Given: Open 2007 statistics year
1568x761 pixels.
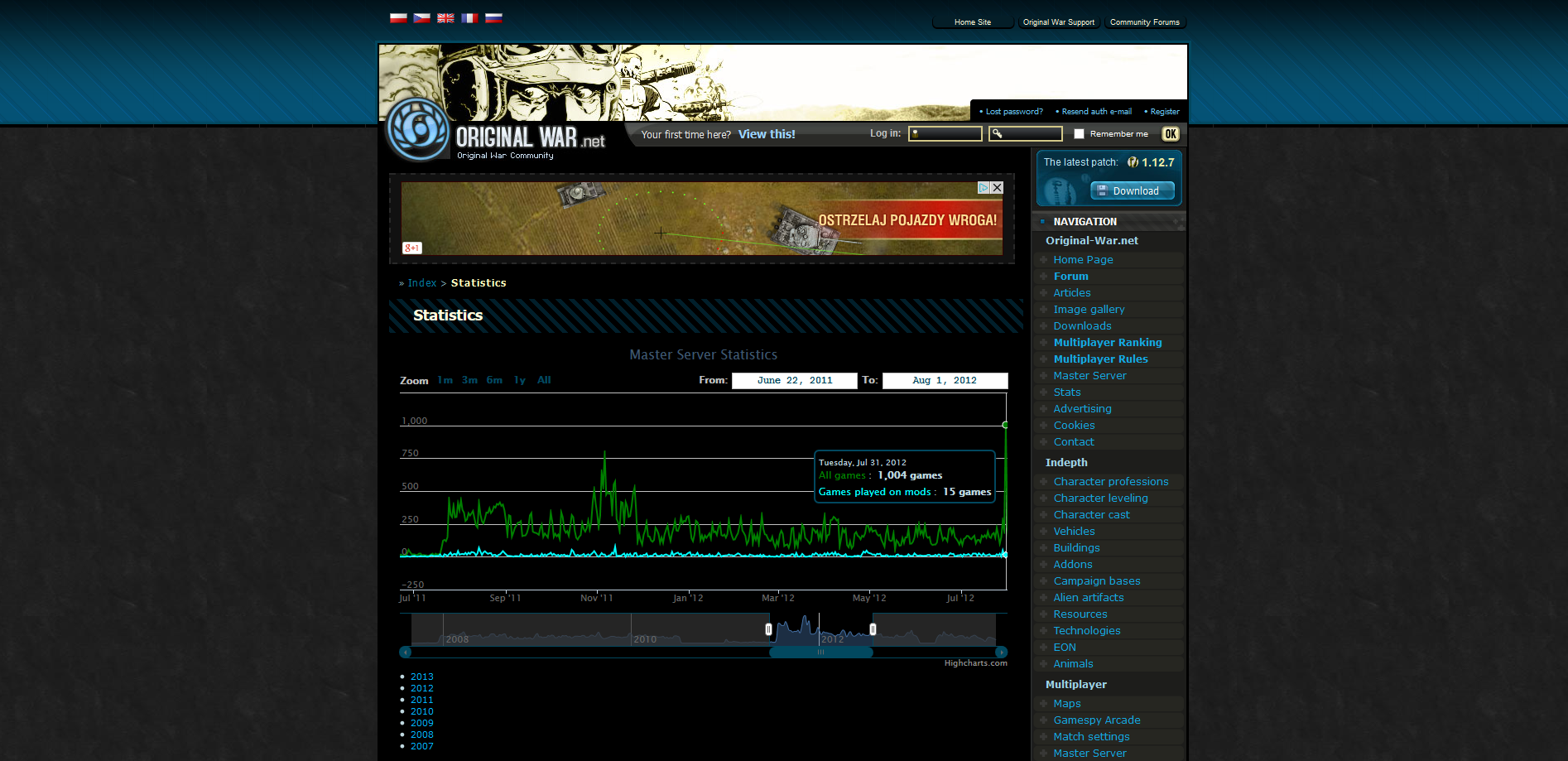Looking at the screenshot, I should (x=422, y=746).
